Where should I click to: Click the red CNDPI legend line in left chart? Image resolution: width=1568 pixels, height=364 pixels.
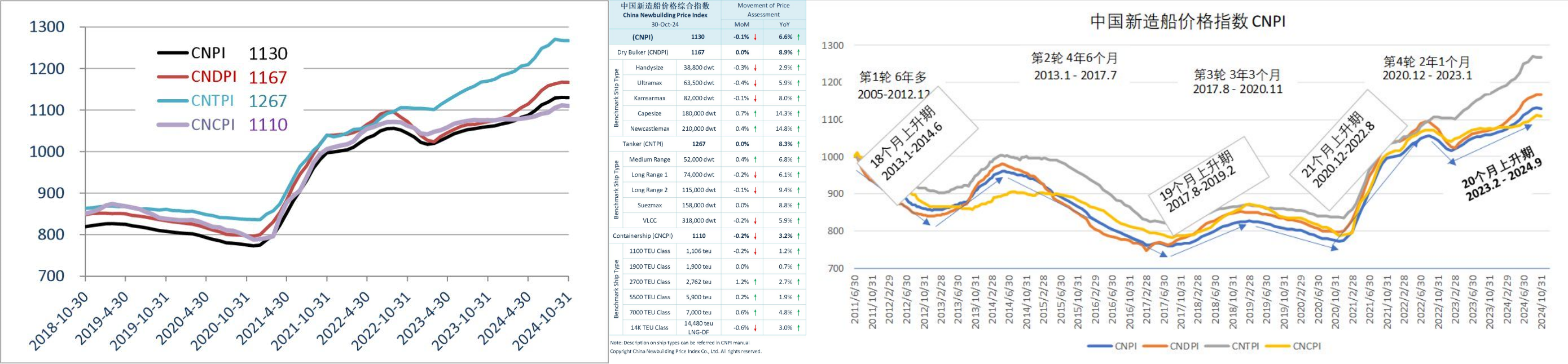tap(172, 77)
